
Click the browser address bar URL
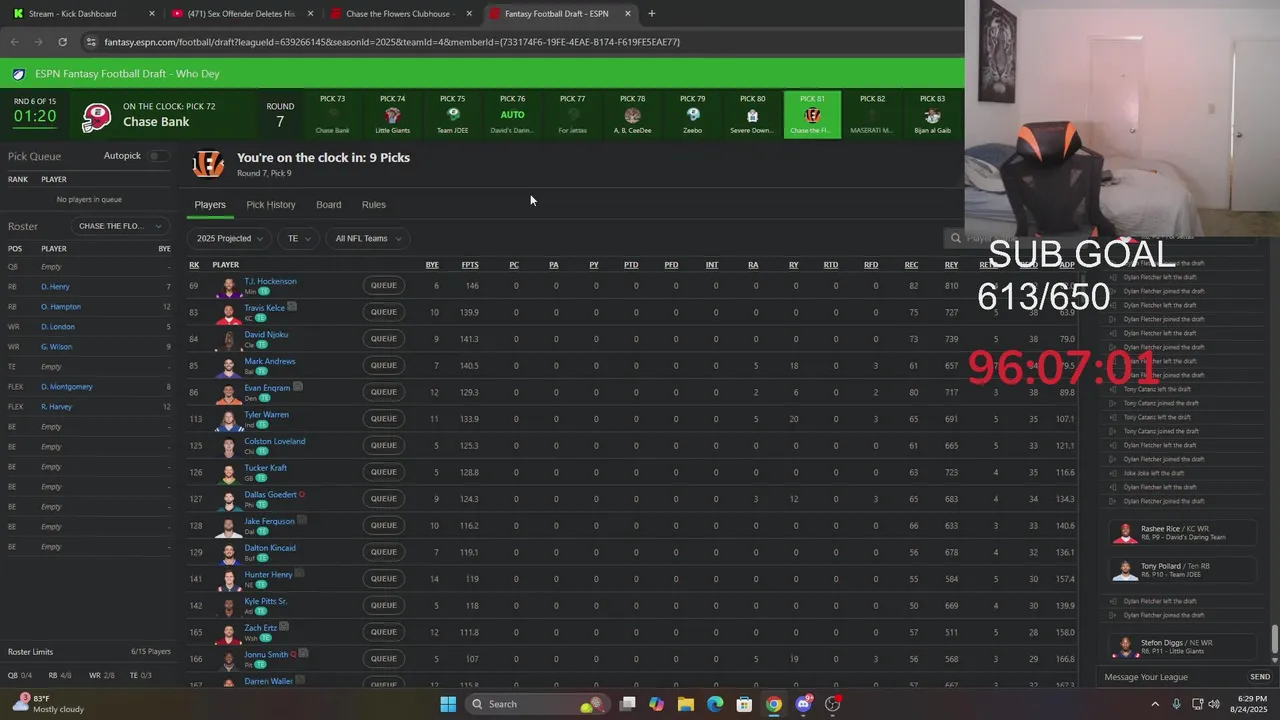coord(392,42)
